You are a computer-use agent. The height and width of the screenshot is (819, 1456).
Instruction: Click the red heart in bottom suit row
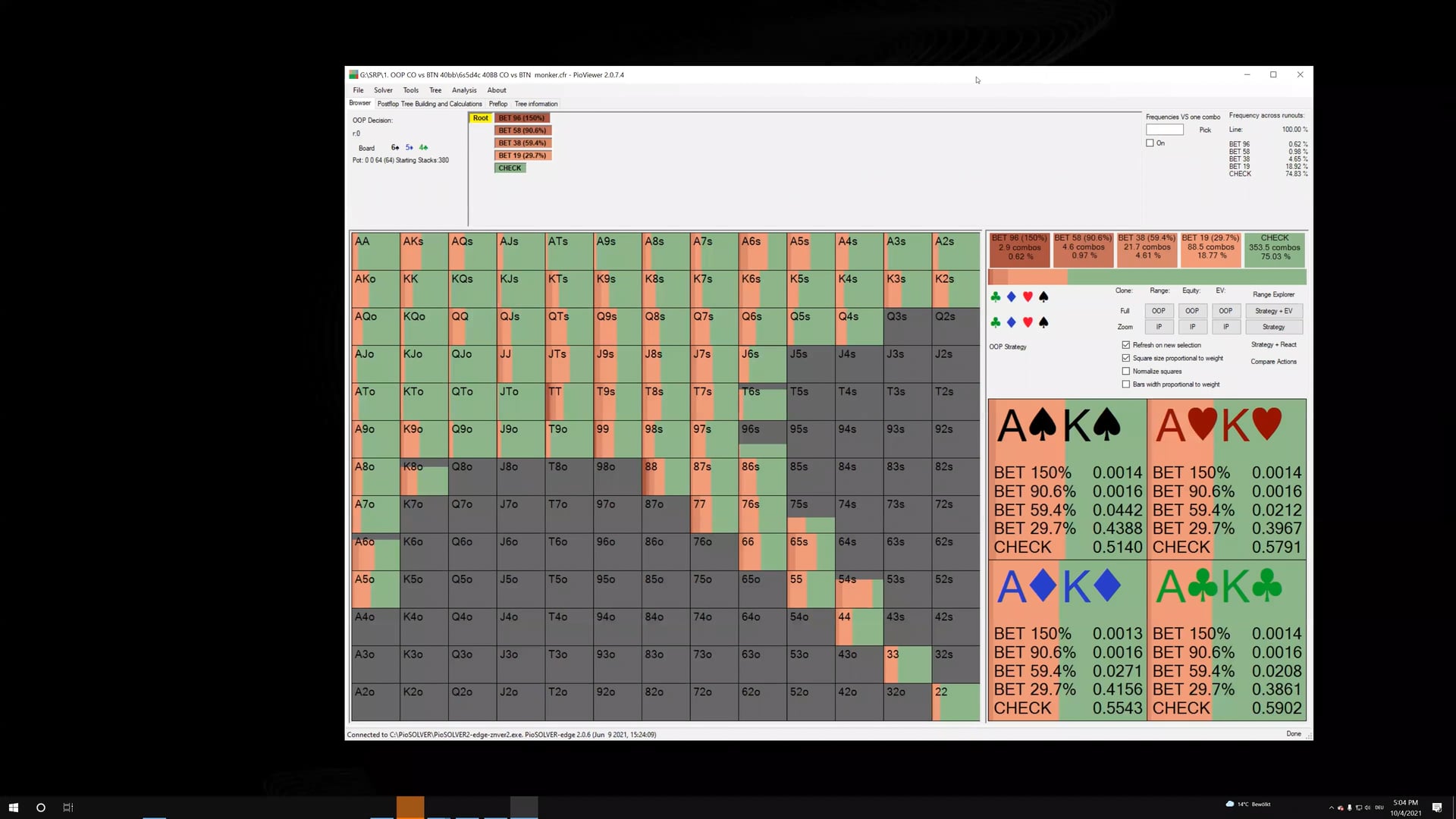click(1028, 322)
